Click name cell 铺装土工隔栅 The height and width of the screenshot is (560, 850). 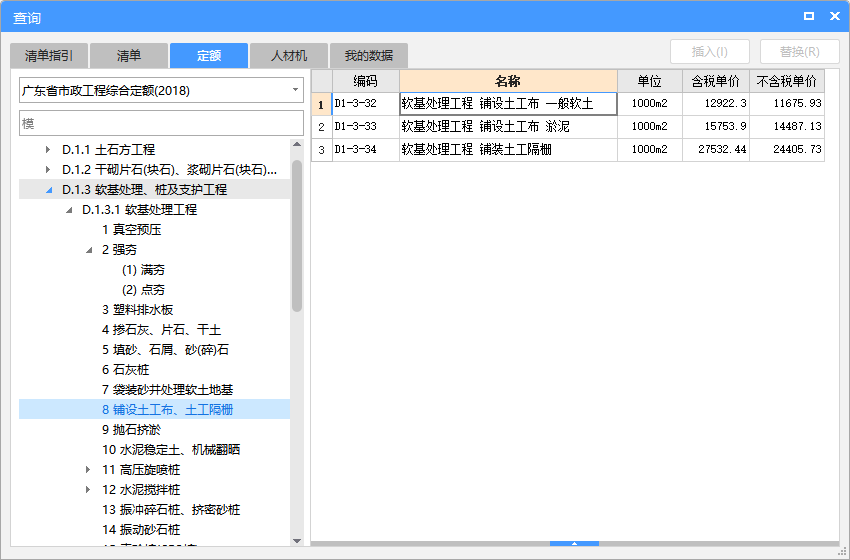508,150
